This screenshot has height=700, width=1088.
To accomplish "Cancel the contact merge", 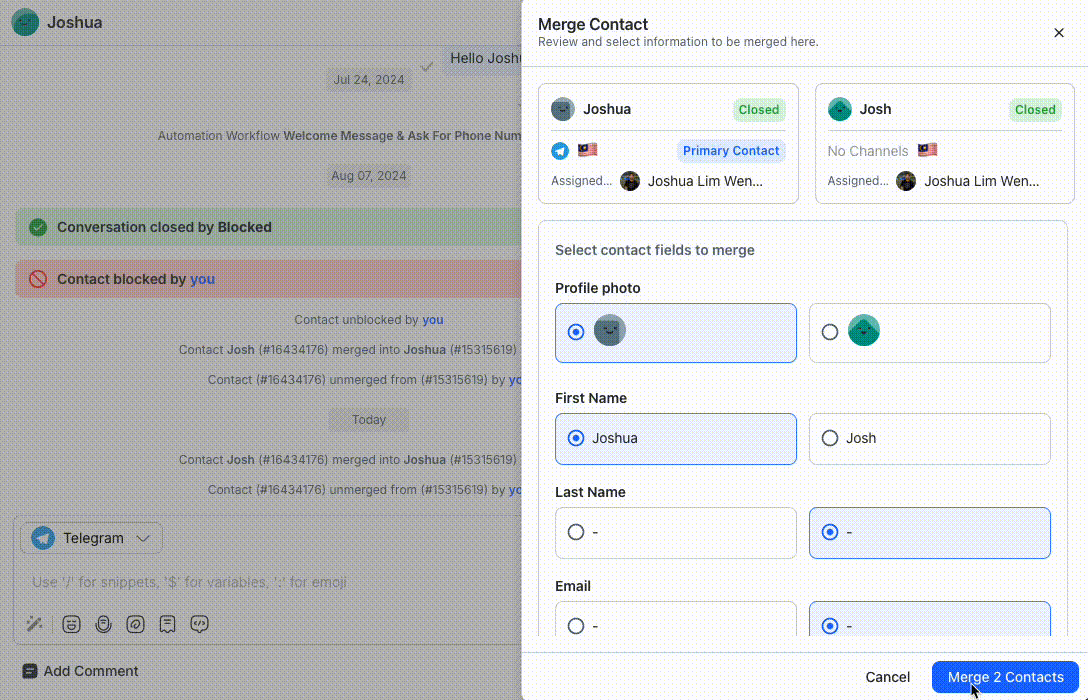I will tap(887, 677).
